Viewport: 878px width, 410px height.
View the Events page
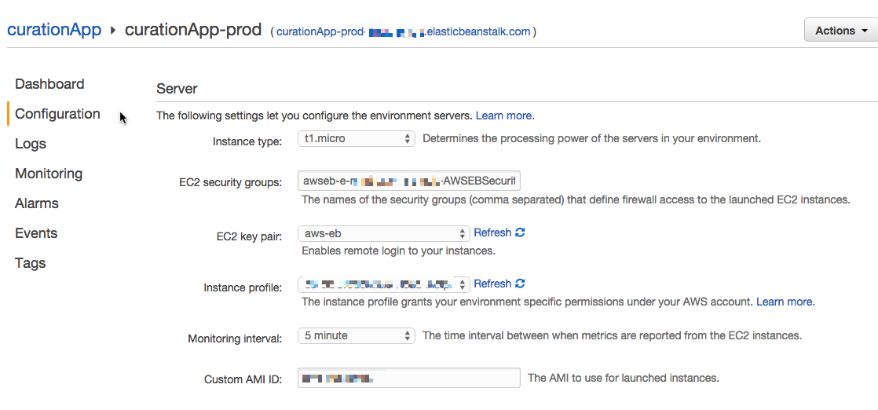coord(36,234)
